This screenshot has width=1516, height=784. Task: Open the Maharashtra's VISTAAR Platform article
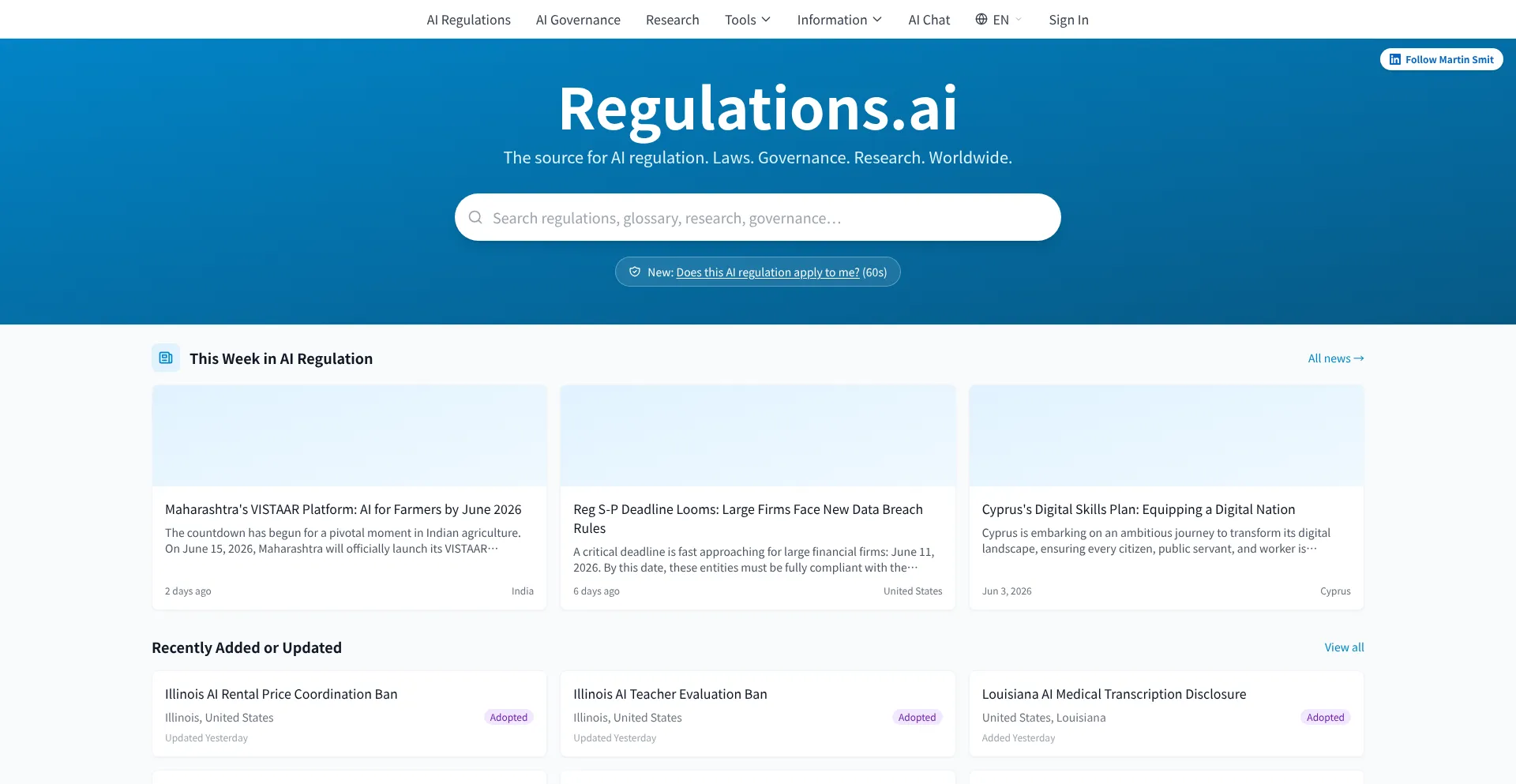[x=343, y=509]
